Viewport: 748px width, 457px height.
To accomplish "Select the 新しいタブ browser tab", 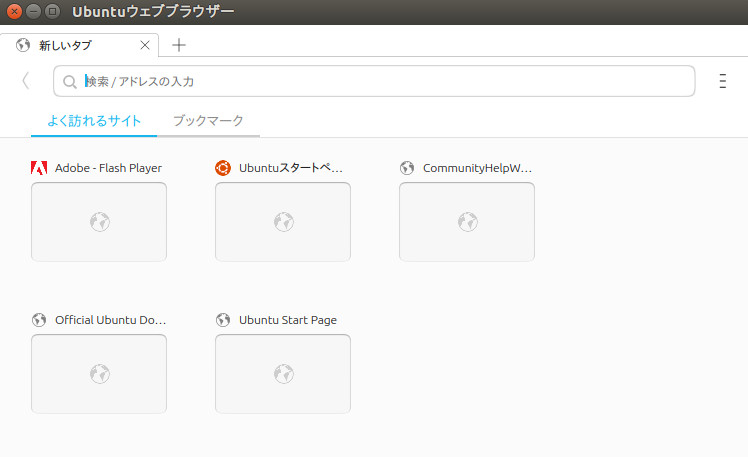I will 79,45.
